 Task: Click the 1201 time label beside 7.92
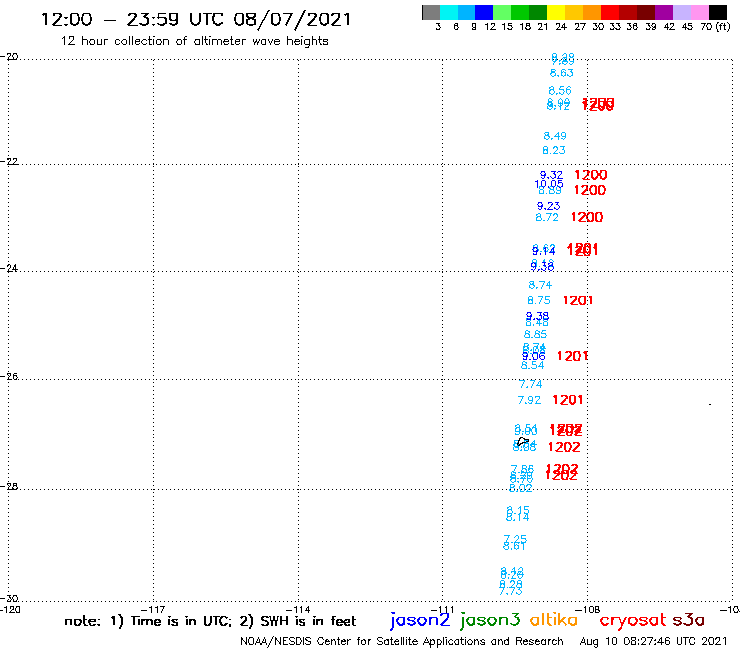click(x=568, y=400)
